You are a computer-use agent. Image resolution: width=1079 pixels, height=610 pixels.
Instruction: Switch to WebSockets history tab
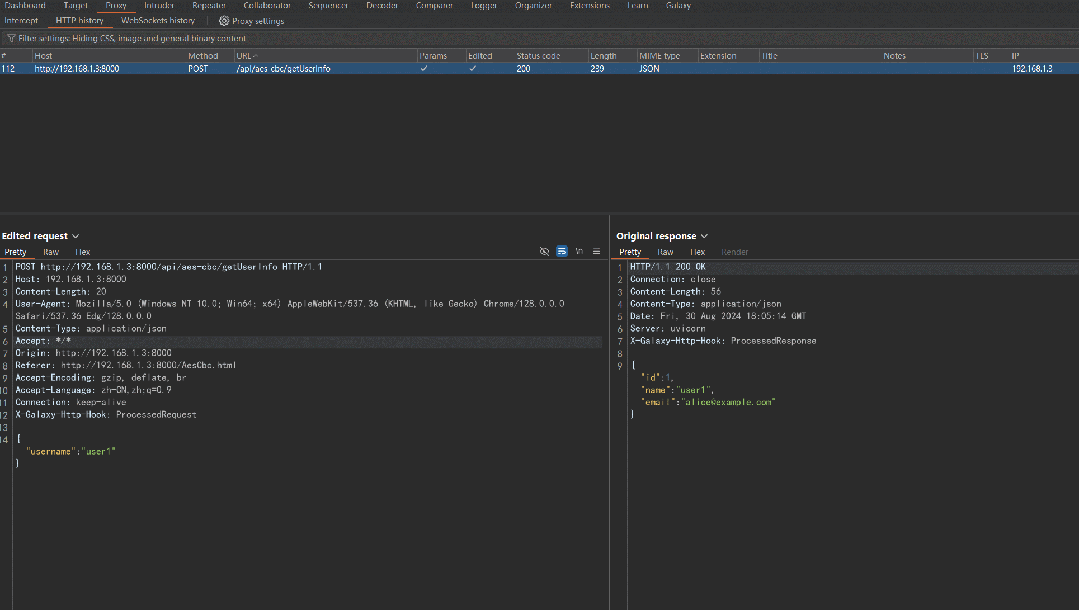pyautogui.click(x=158, y=21)
